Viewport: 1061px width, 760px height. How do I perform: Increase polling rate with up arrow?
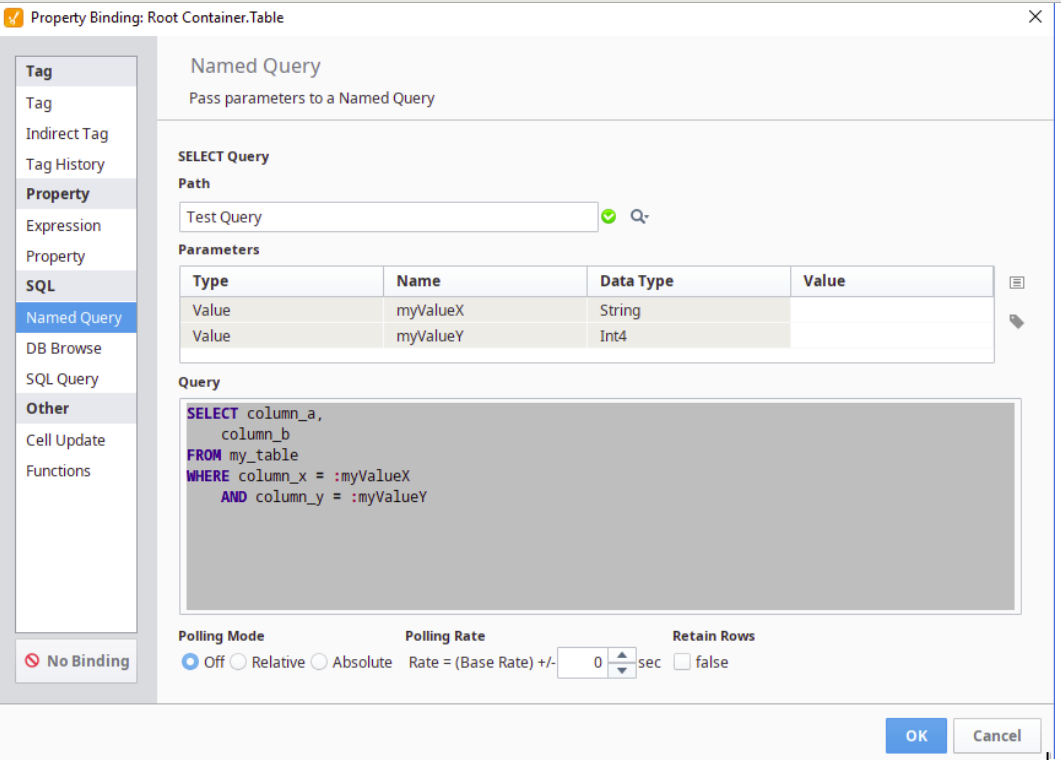(x=622, y=656)
